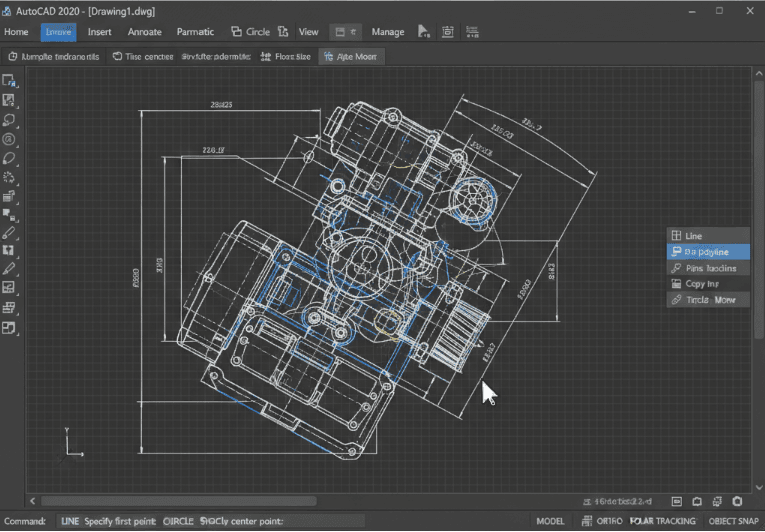
Task: Click the Ajte Moon button
Action: click(351, 57)
